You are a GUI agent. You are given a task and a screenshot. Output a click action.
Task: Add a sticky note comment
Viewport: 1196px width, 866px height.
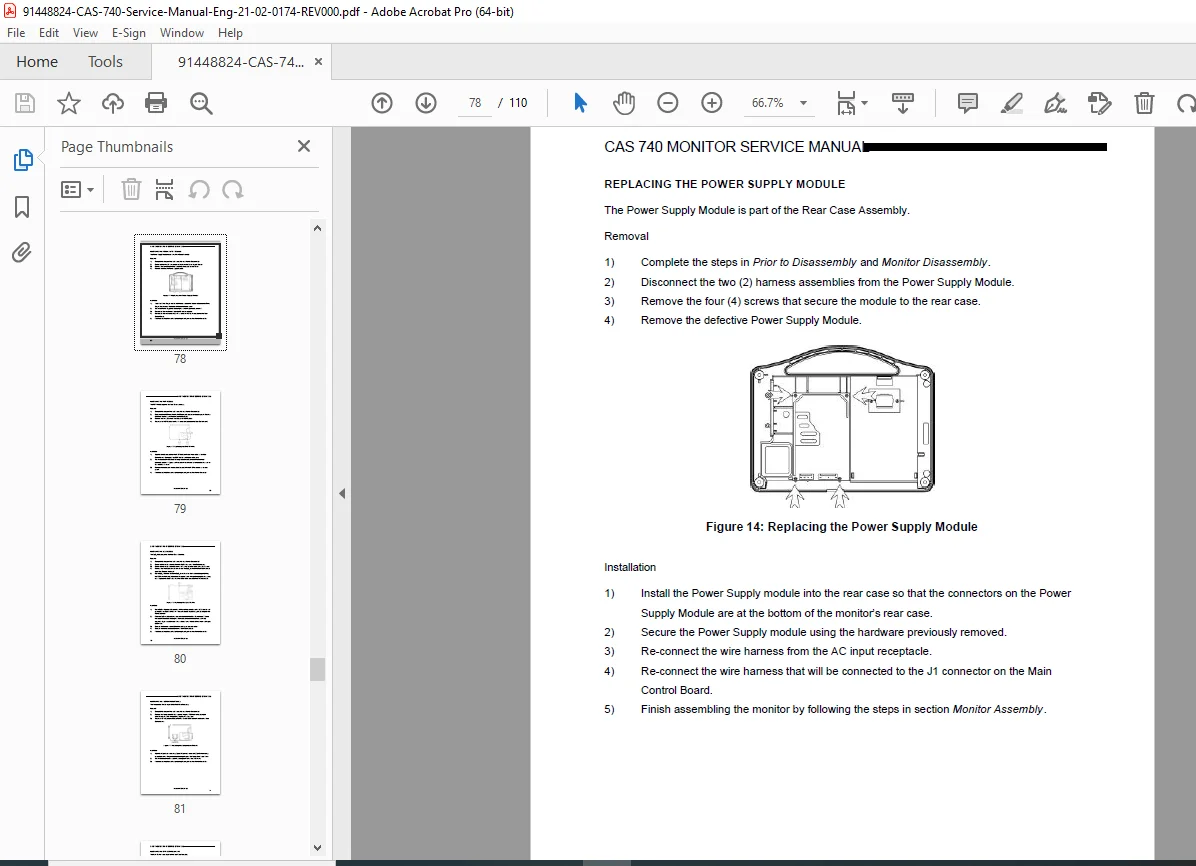pyautogui.click(x=968, y=103)
